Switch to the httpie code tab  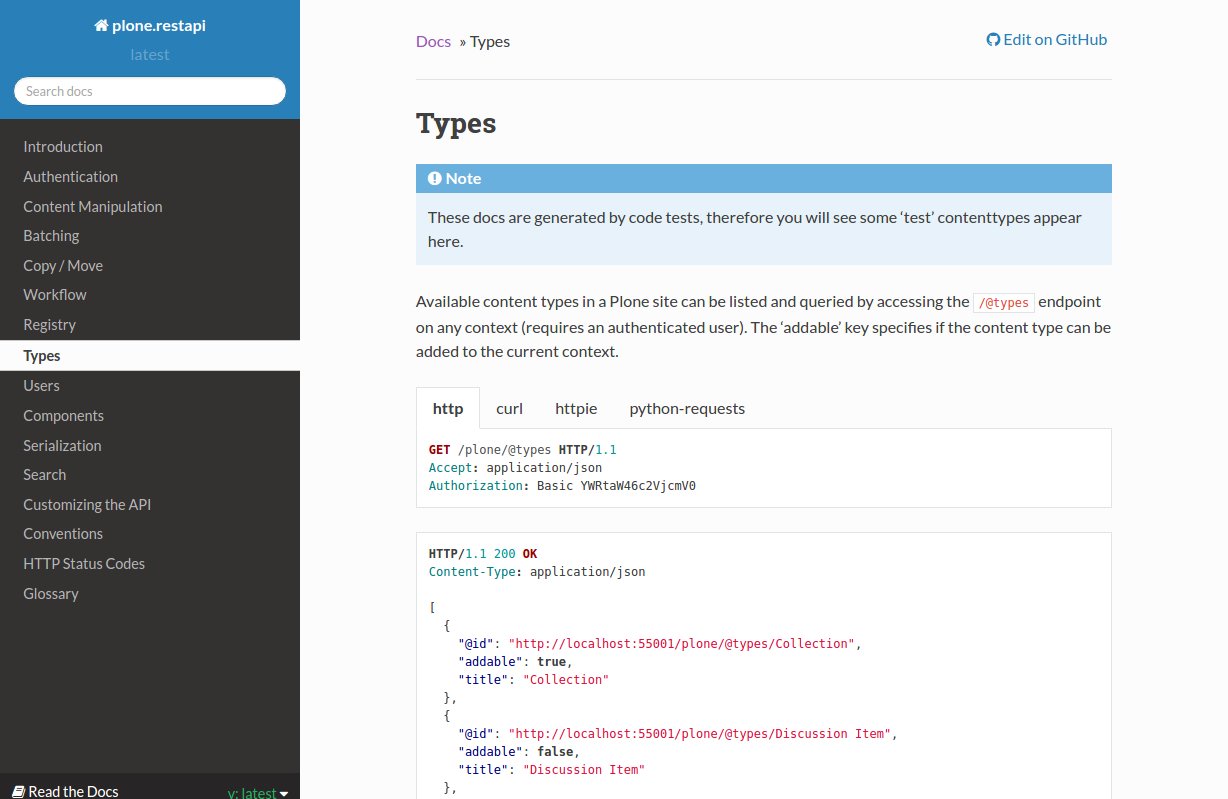[576, 408]
